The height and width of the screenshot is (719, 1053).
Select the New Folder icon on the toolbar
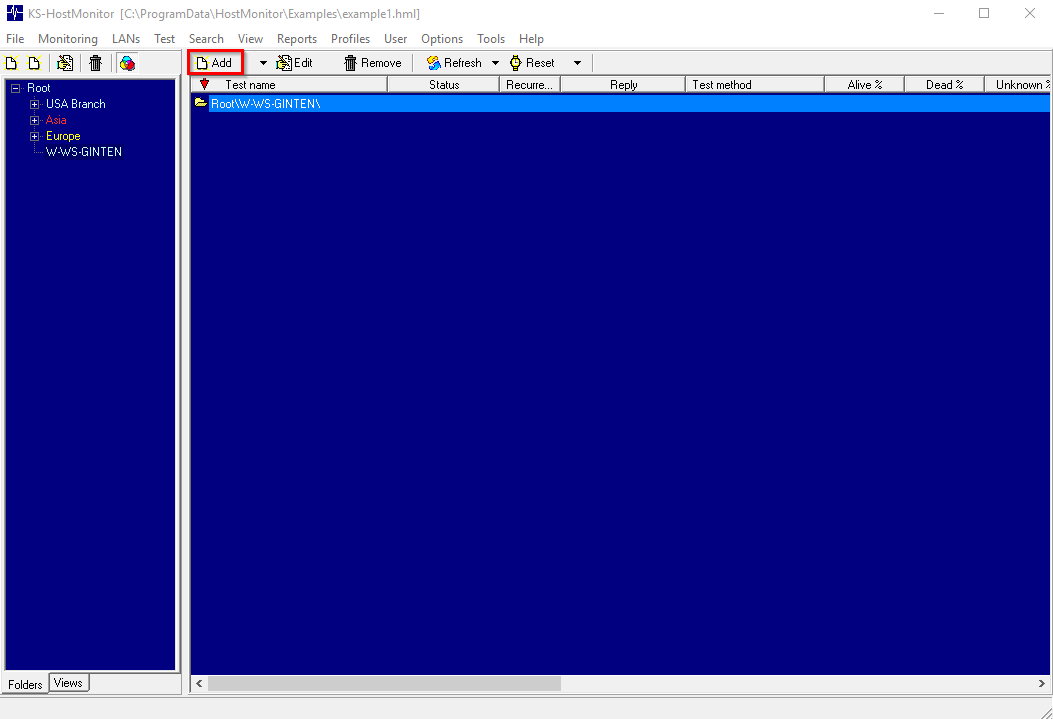pyautogui.click(x=34, y=62)
